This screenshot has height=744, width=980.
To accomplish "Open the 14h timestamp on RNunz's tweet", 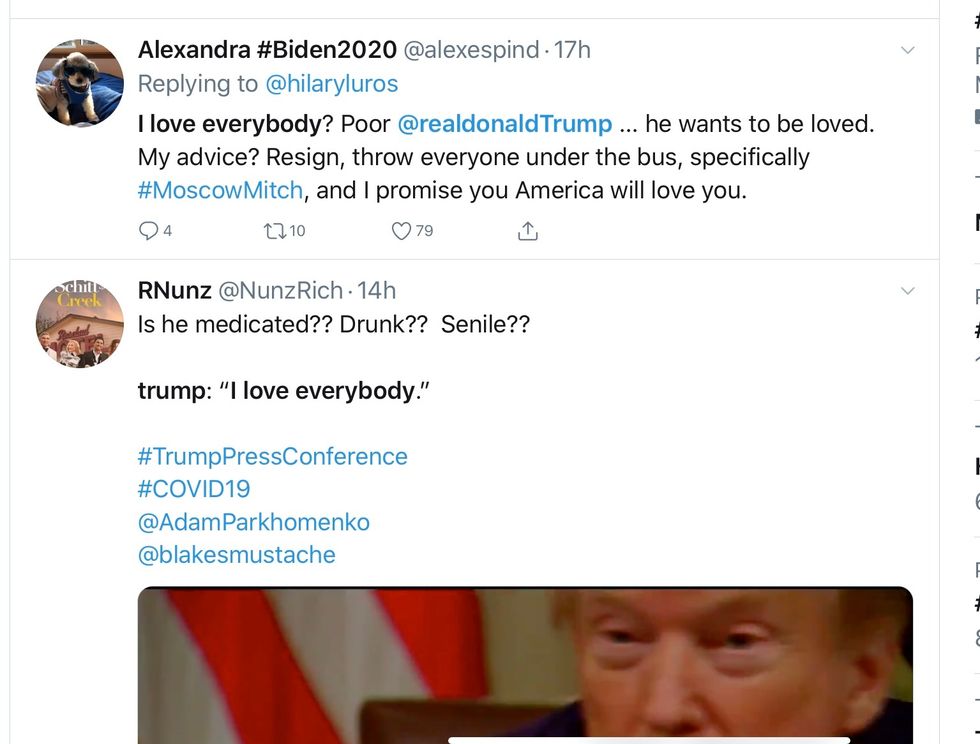I will [x=377, y=291].
